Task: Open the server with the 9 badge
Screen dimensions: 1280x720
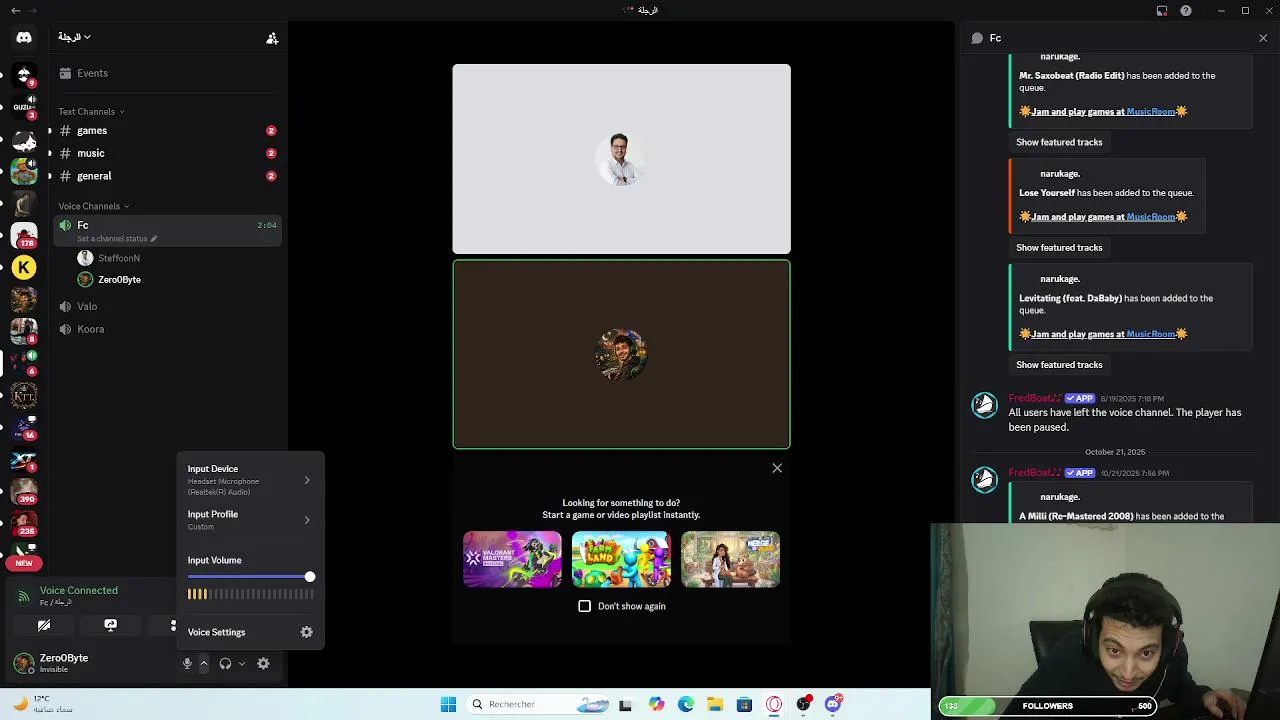Action: click(24, 74)
